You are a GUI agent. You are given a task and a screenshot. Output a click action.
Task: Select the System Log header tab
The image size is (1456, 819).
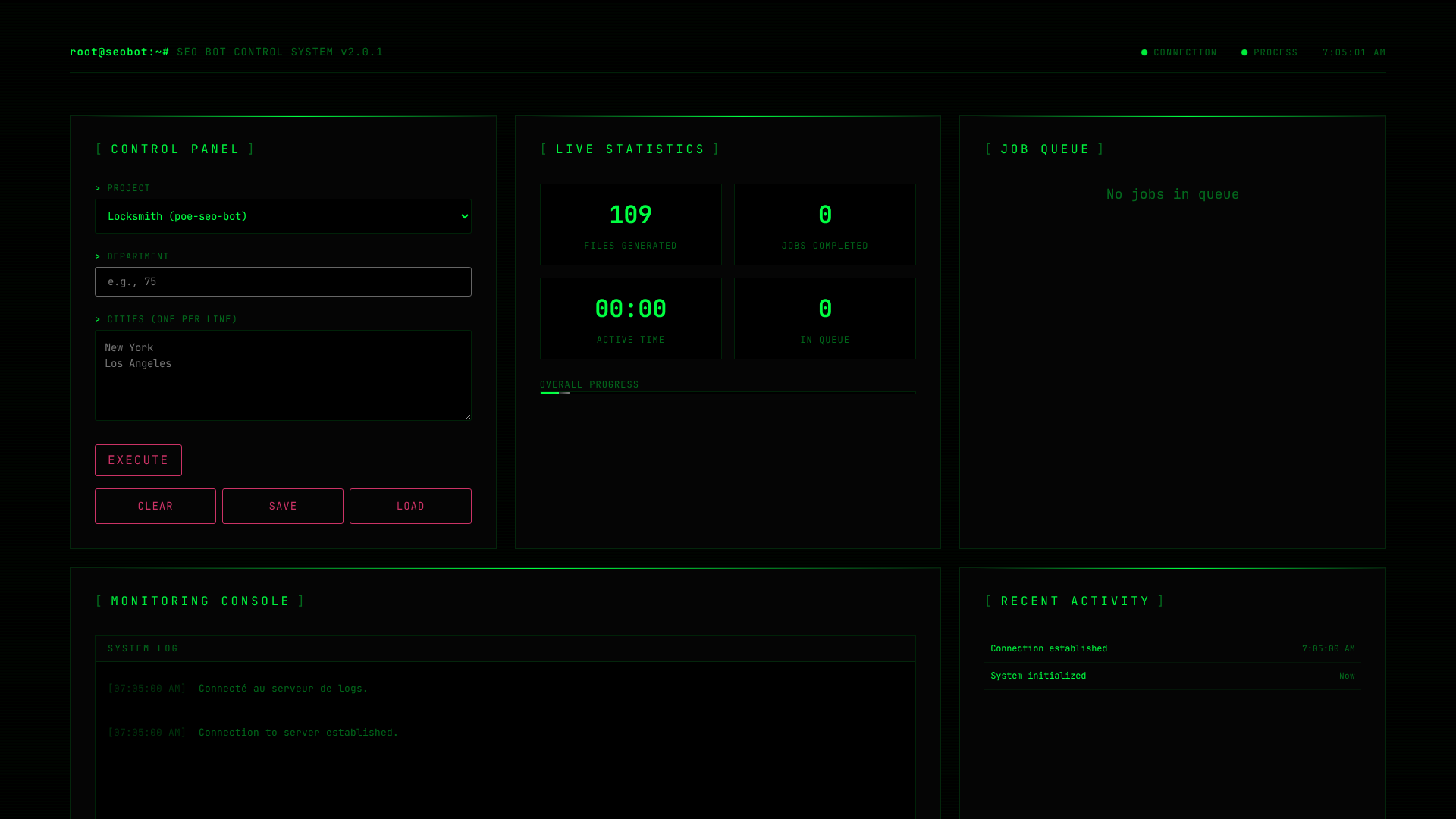coord(143,648)
